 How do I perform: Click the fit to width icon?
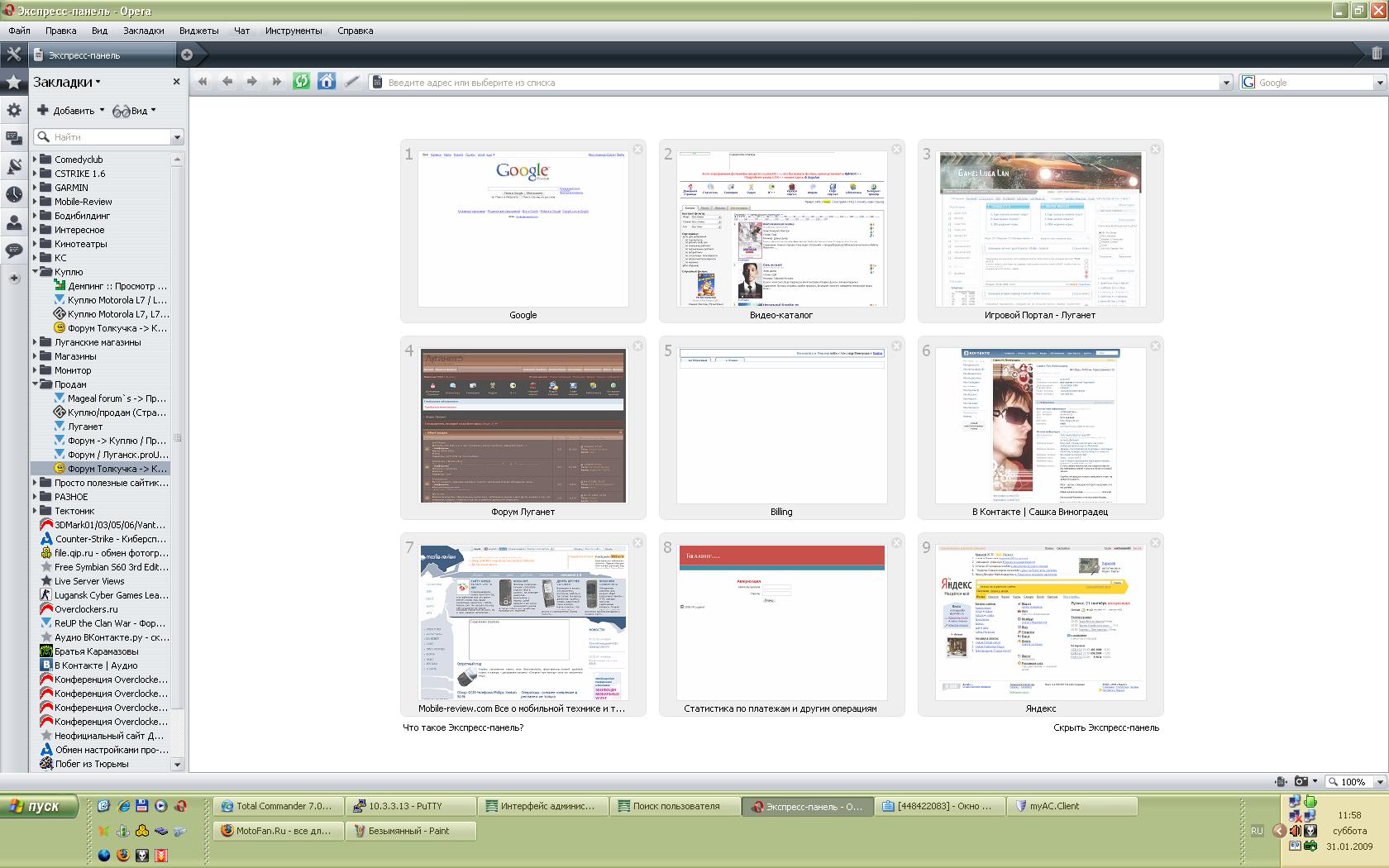[x=1281, y=781]
